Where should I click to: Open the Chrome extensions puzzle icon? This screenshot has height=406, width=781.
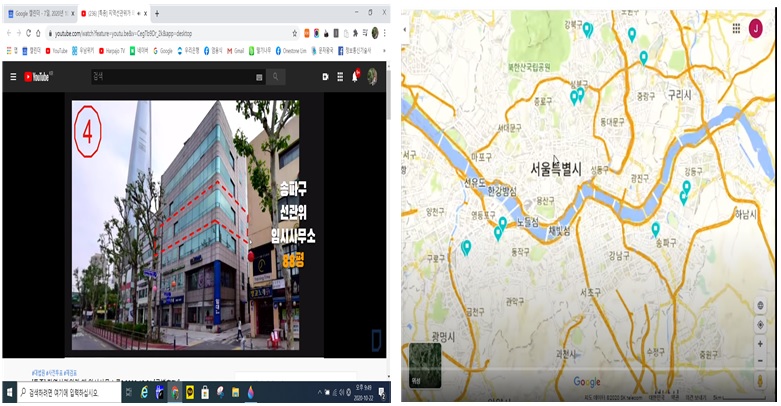point(355,33)
